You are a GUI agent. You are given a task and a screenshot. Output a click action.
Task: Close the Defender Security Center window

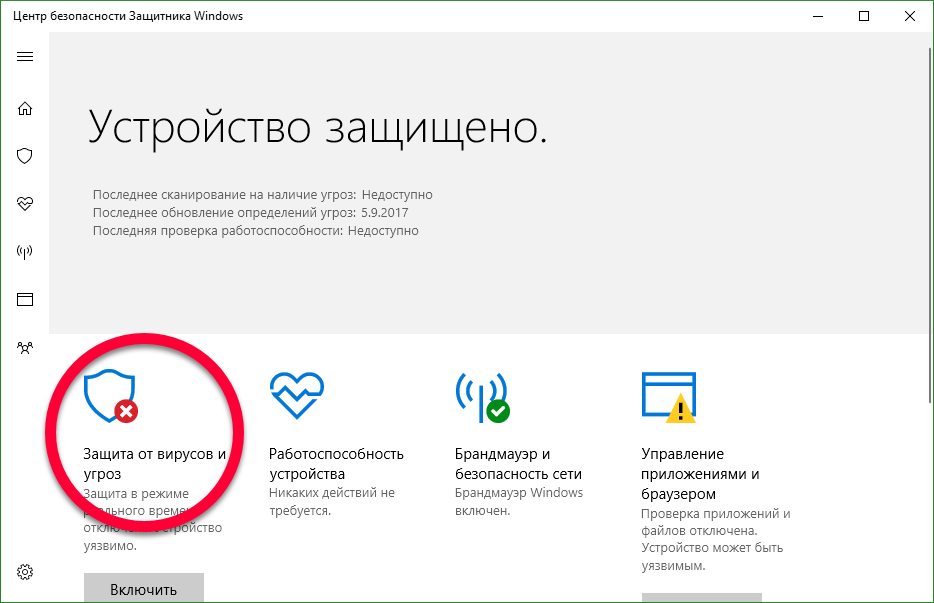tap(910, 16)
